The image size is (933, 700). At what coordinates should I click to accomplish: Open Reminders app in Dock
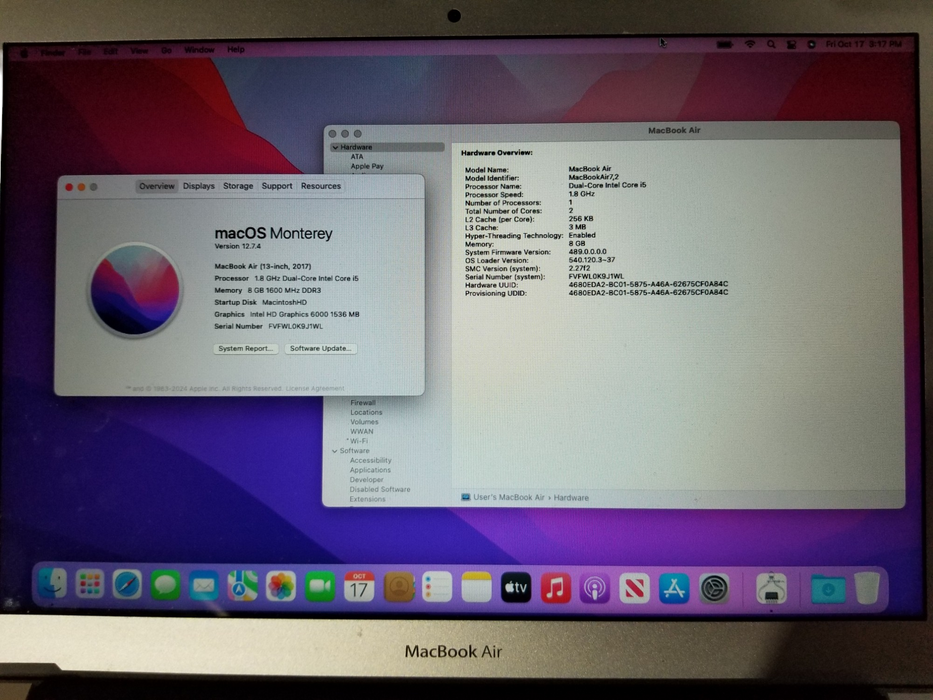[437, 588]
